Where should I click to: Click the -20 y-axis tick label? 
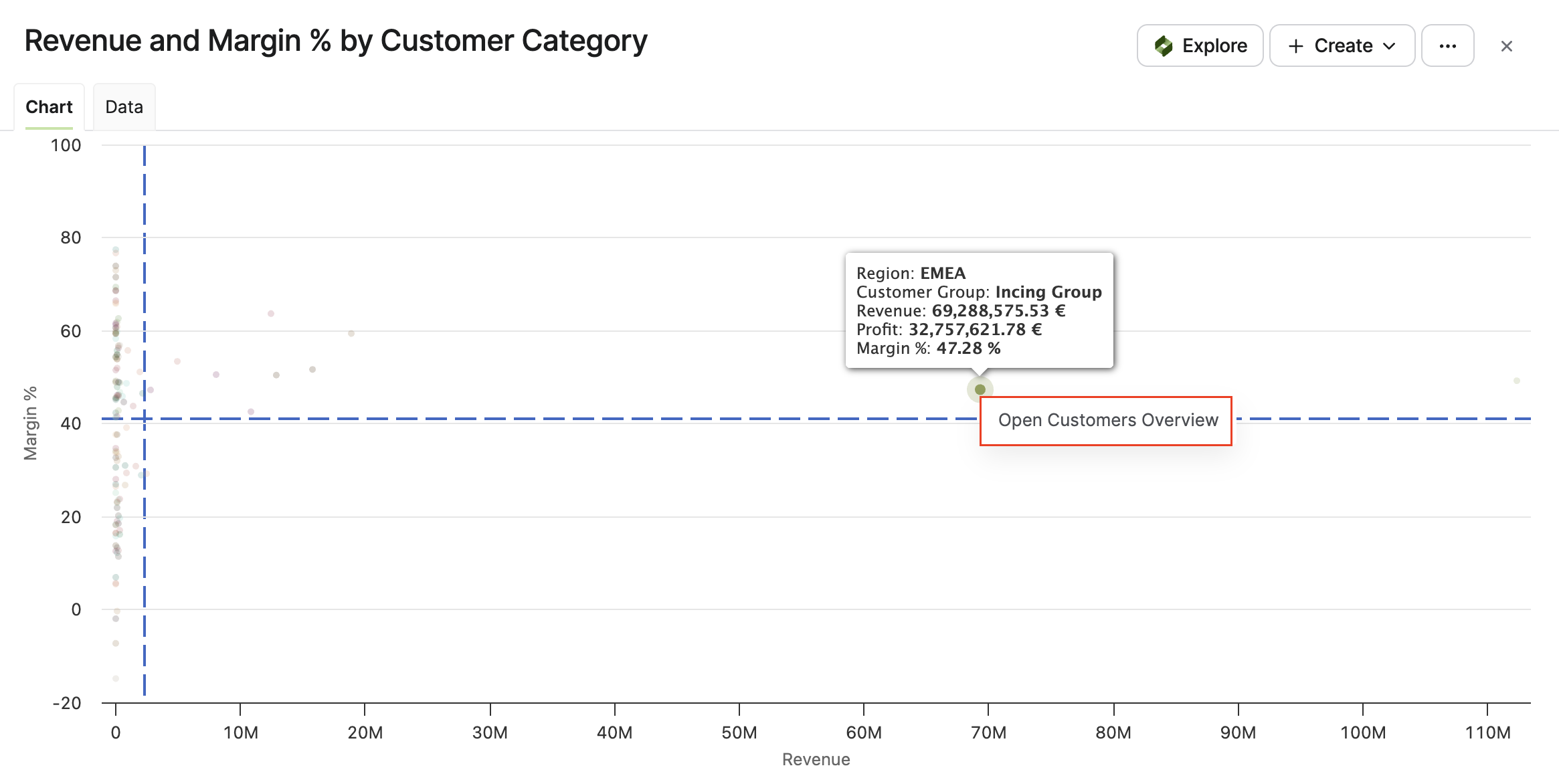click(67, 703)
